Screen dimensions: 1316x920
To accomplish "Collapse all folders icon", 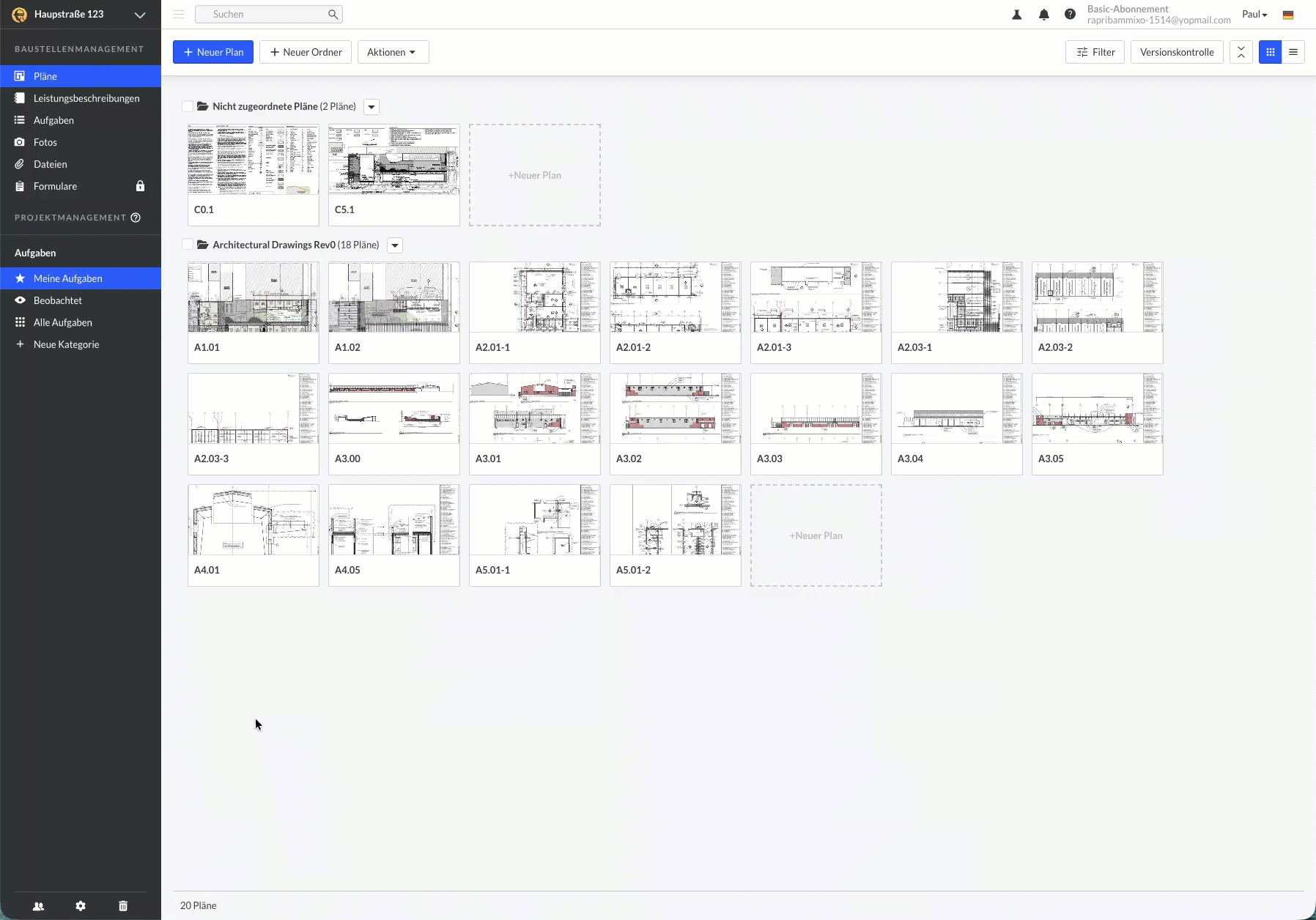I will 1241,52.
